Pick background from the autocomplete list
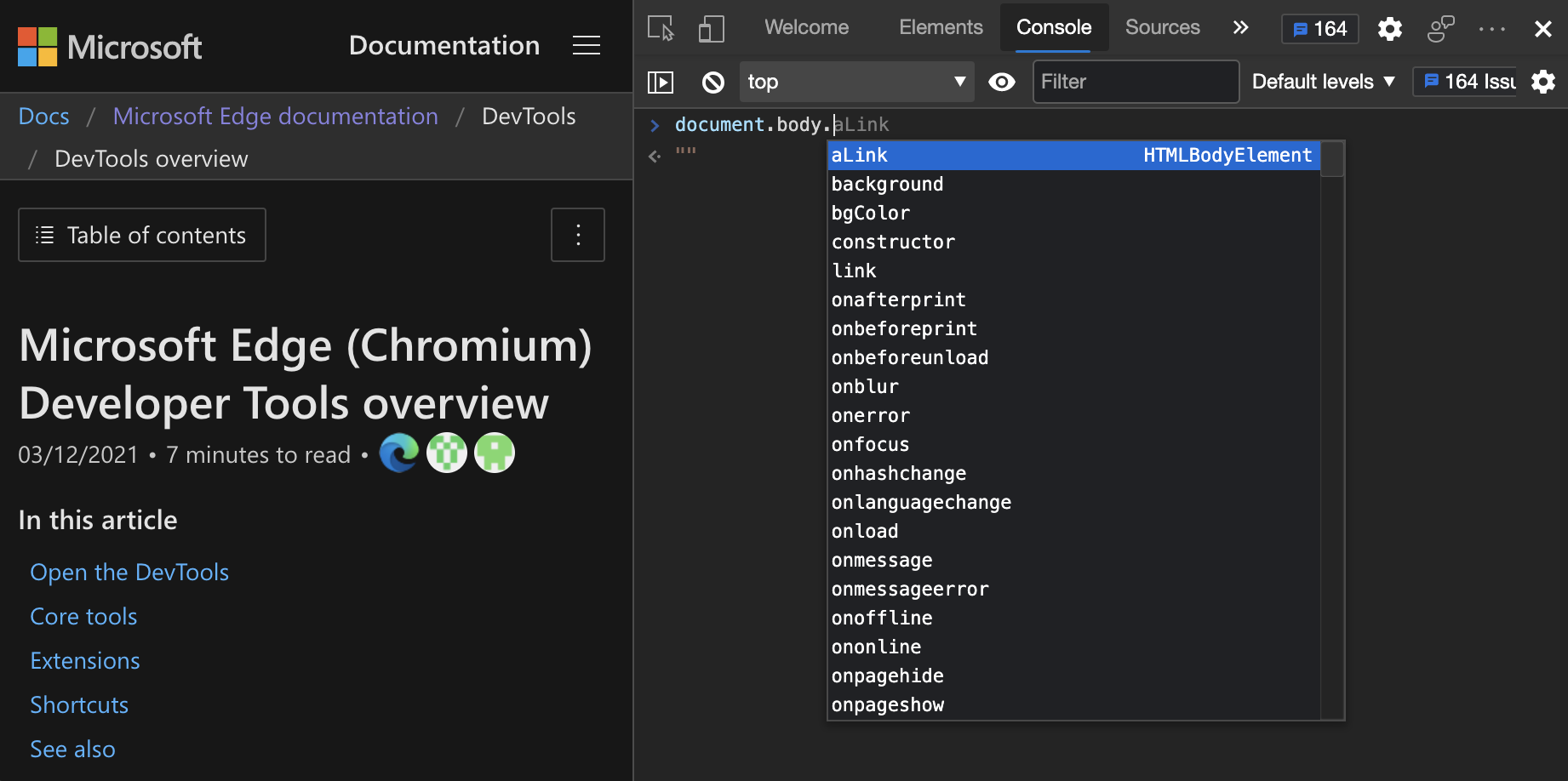This screenshot has width=1568, height=781. pyautogui.click(x=1074, y=184)
